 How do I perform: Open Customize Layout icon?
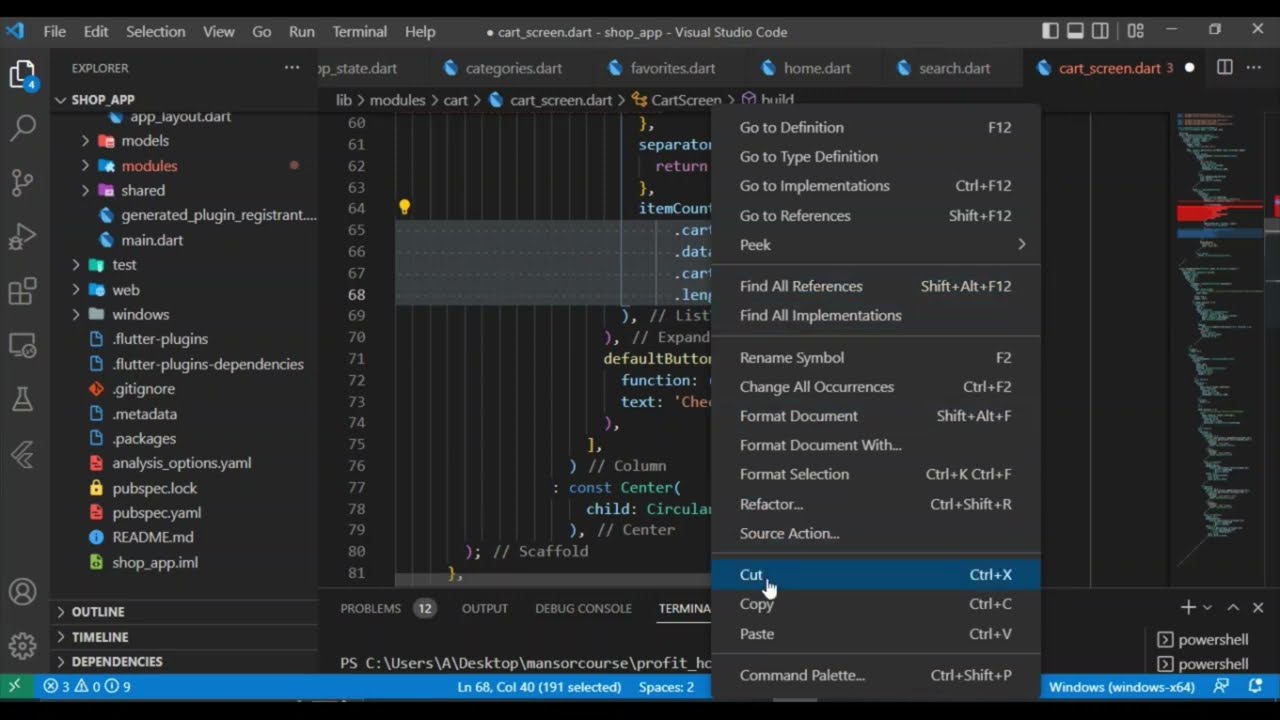pyautogui.click(x=1136, y=31)
